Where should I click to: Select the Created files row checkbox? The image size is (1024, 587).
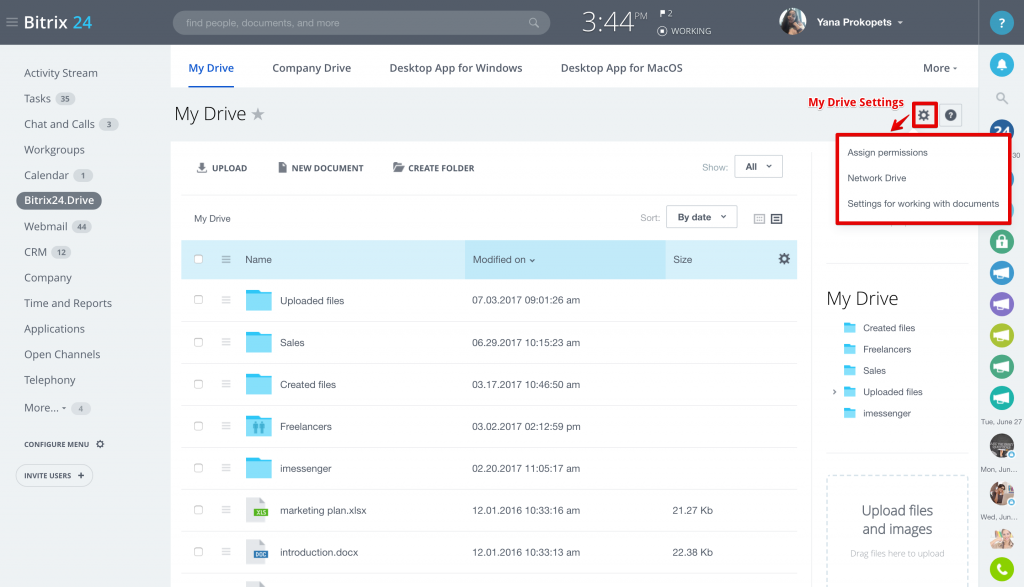[x=199, y=384]
